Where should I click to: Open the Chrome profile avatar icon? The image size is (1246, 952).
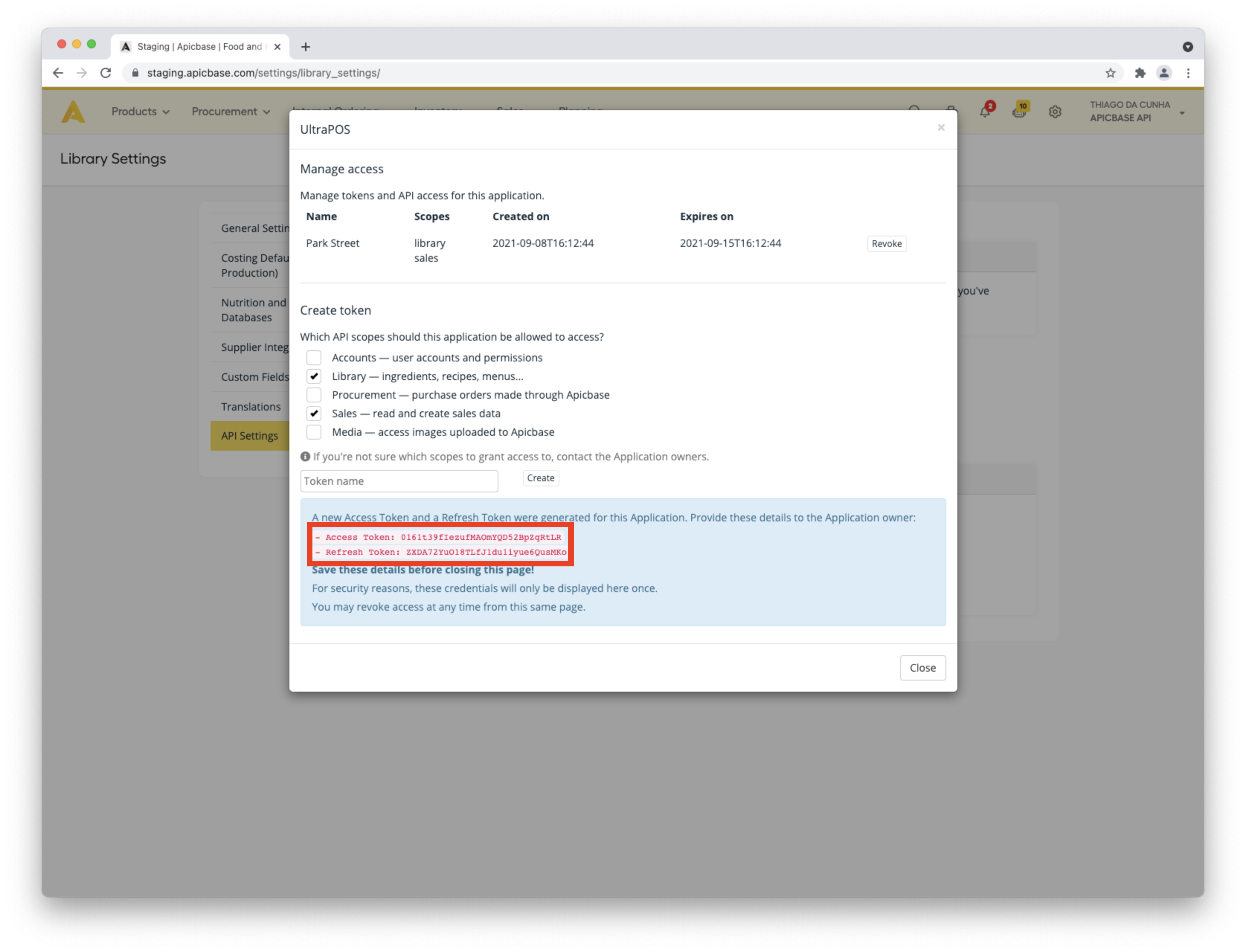(1164, 73)
